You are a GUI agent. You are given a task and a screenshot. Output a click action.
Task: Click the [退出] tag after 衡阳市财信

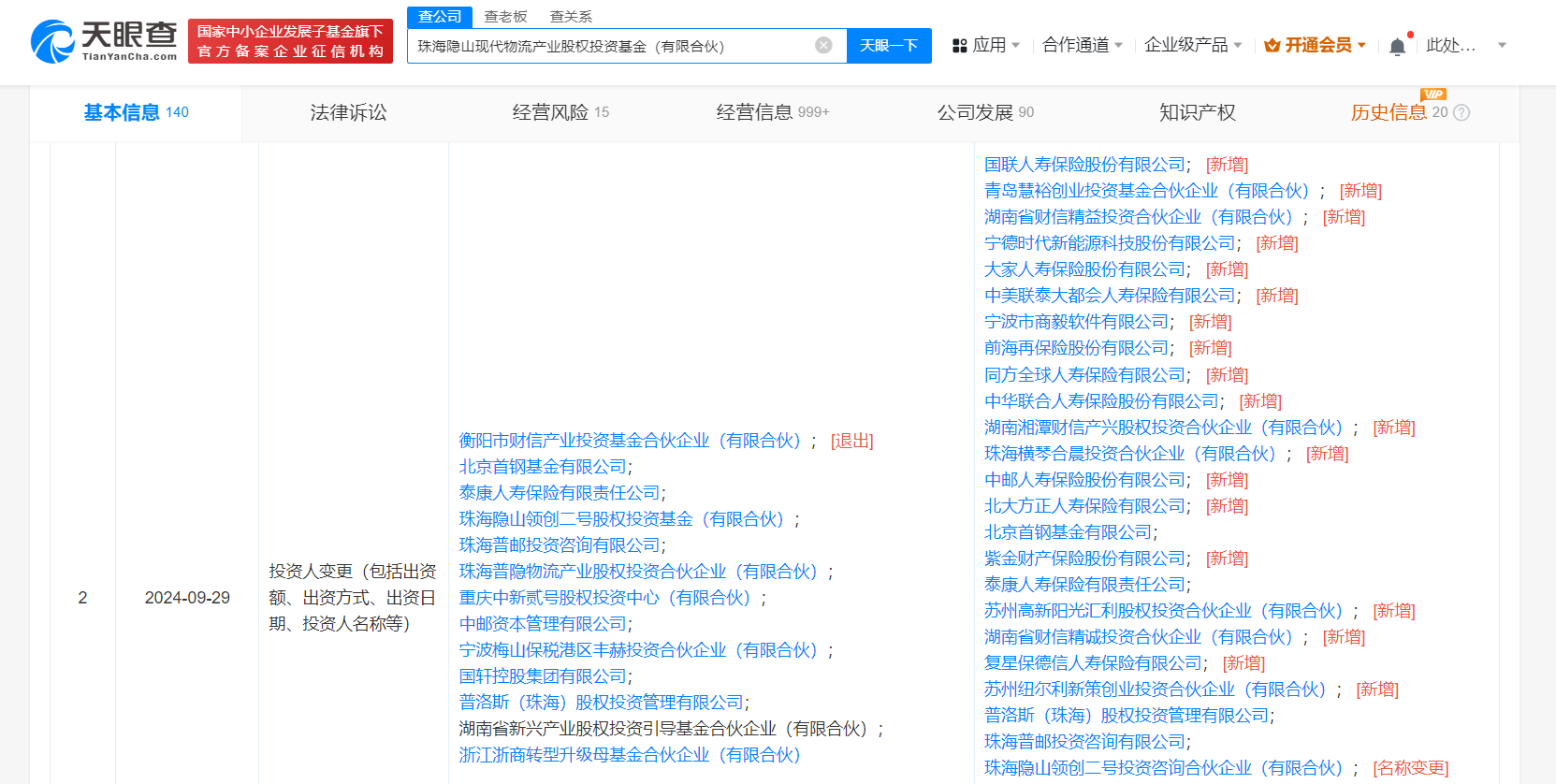click(852, 441)
